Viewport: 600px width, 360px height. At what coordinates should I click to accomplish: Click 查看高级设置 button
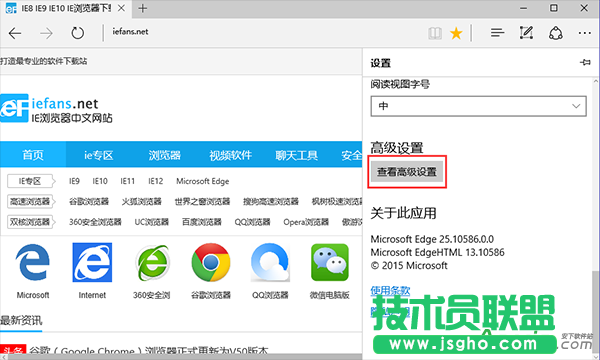(x=407, y=172)
